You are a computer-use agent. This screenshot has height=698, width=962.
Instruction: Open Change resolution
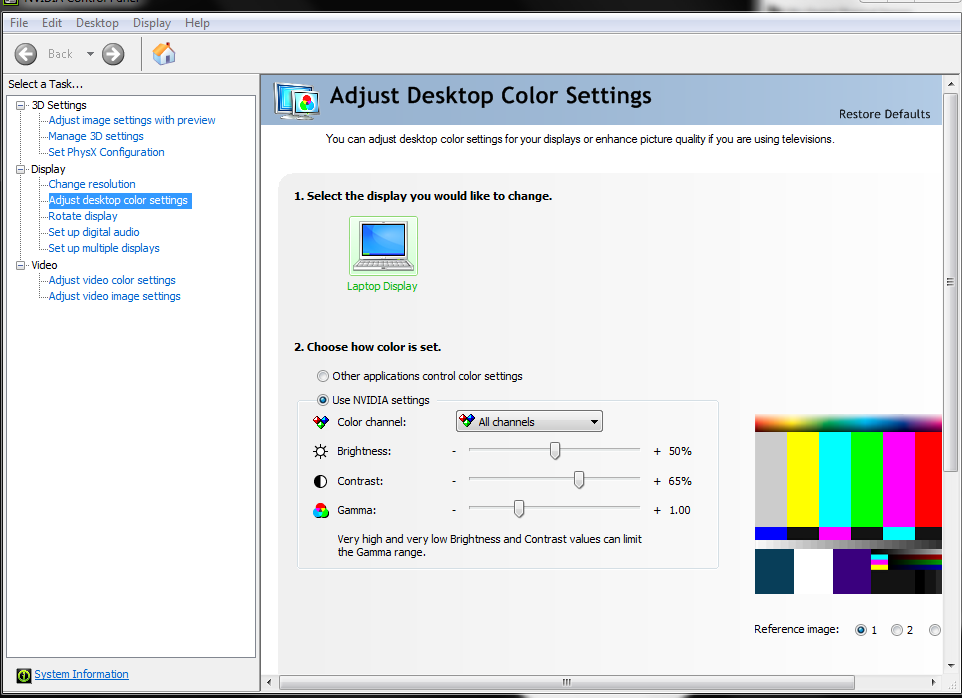(x=92, y=184)
